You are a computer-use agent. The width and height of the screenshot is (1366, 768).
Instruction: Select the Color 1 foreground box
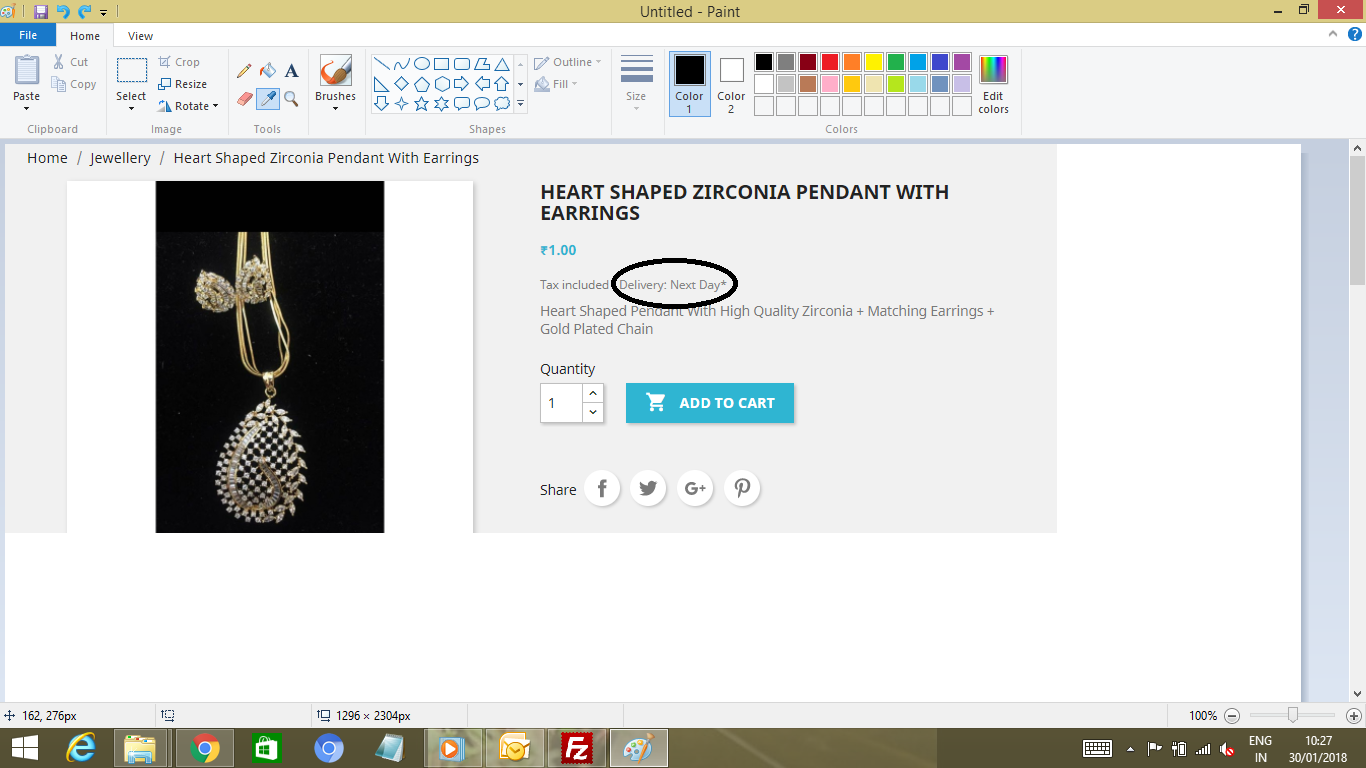point(689,84)
